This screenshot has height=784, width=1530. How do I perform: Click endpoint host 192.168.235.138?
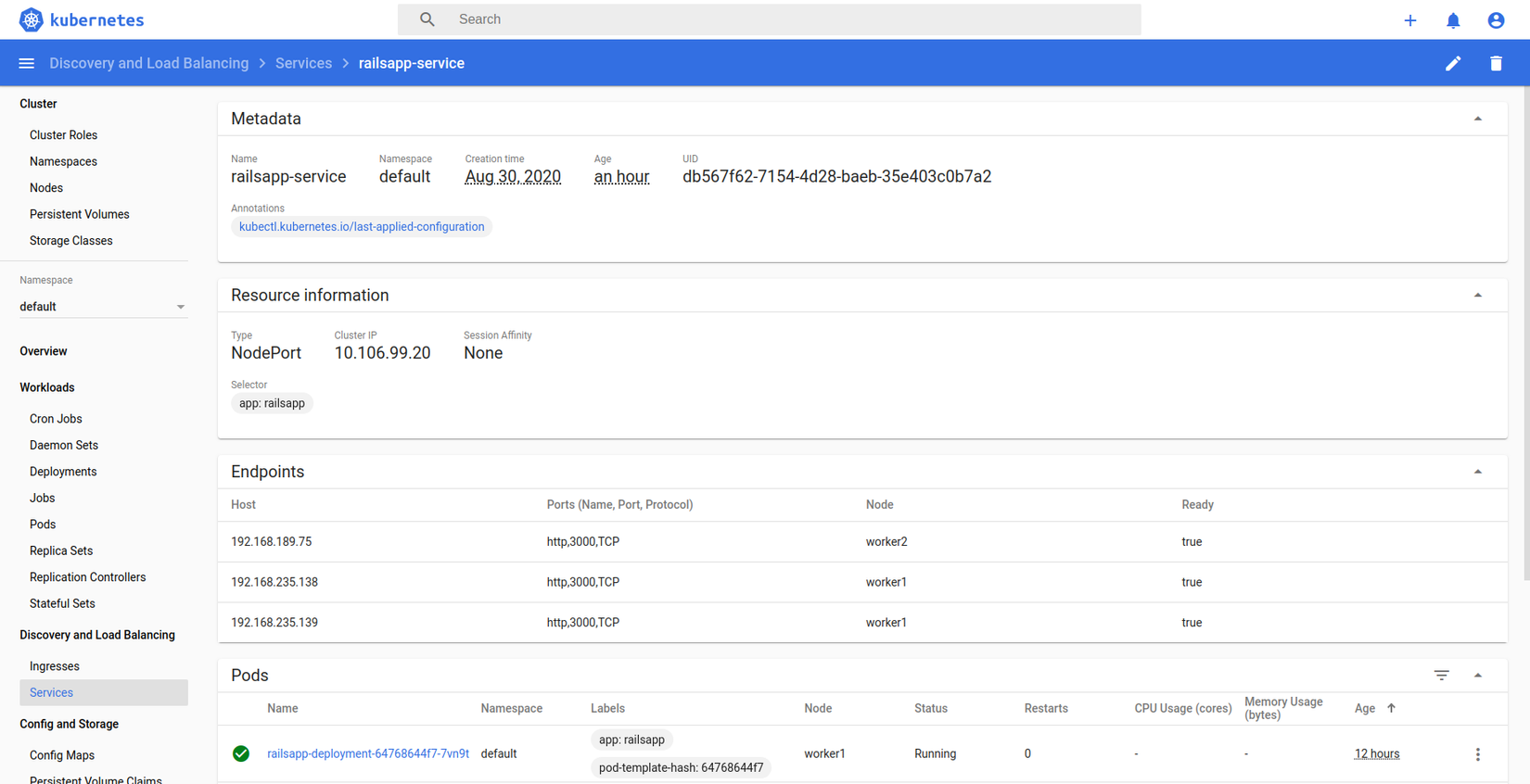(x=274, y=583)
